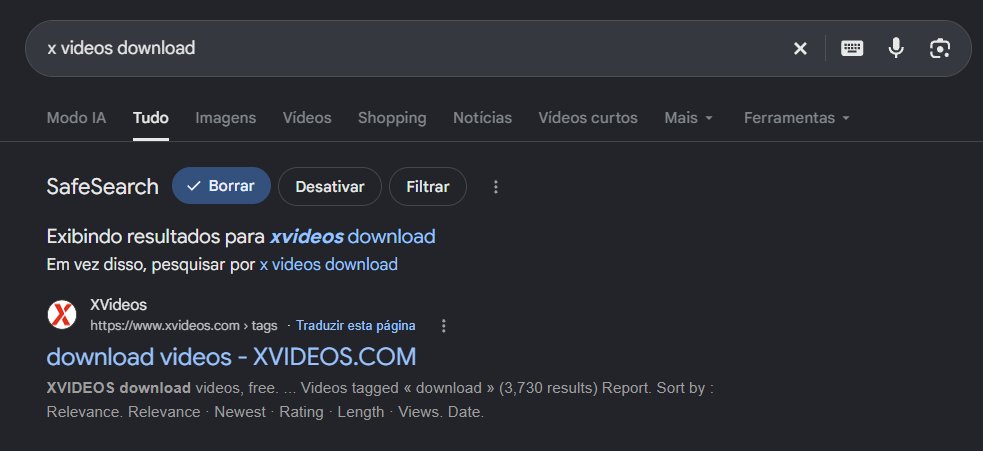The image size is (983, 451).
Task: Click the SafeSearch label
Action: click(103, 187)
